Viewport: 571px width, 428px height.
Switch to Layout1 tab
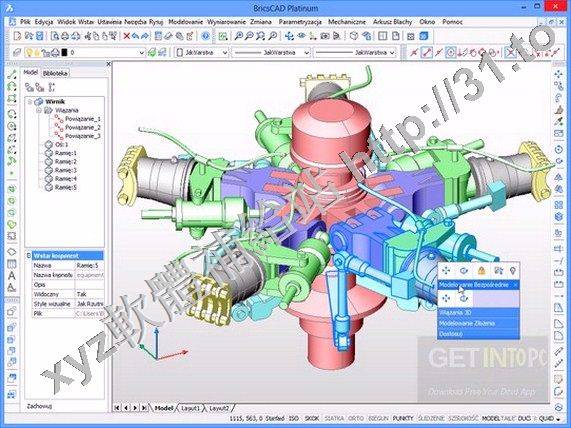point(191,408)
